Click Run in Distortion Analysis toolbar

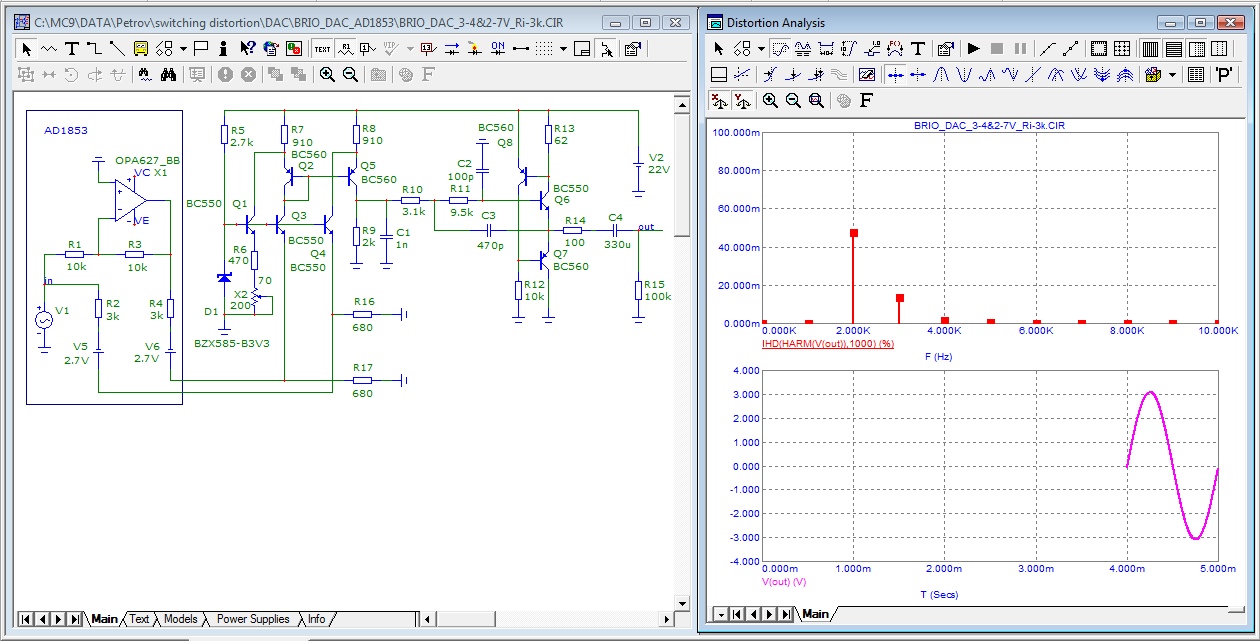(x=973, y=48)
